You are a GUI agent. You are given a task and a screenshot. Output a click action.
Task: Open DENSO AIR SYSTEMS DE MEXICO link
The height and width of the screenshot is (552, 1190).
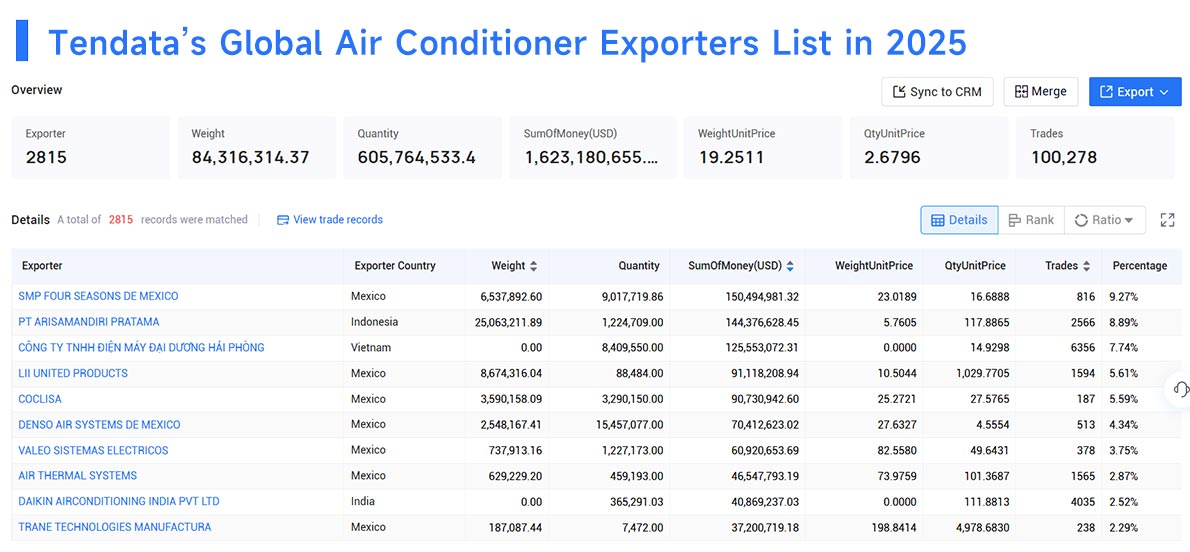pos(99,424)
